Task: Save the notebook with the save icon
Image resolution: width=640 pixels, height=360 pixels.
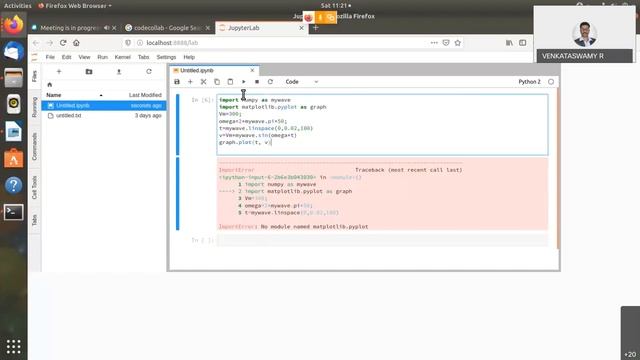Action: pos(177,82)
